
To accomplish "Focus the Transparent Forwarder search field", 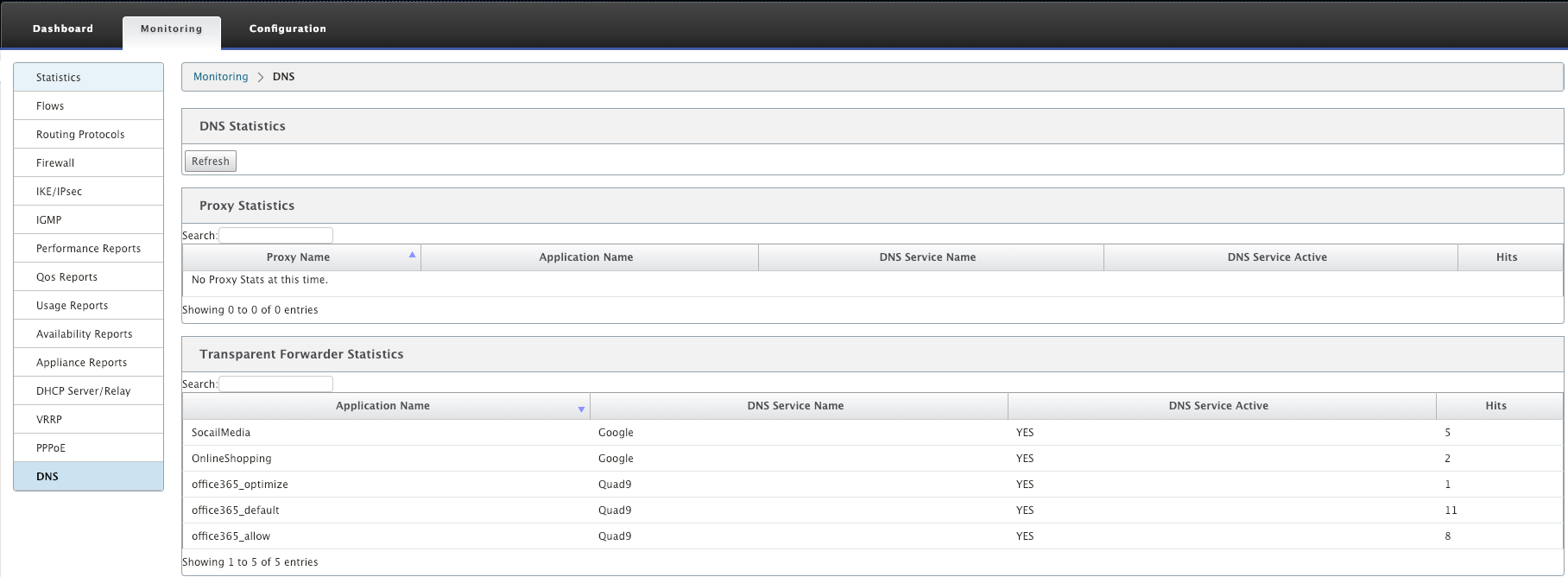I will [275, 384].
